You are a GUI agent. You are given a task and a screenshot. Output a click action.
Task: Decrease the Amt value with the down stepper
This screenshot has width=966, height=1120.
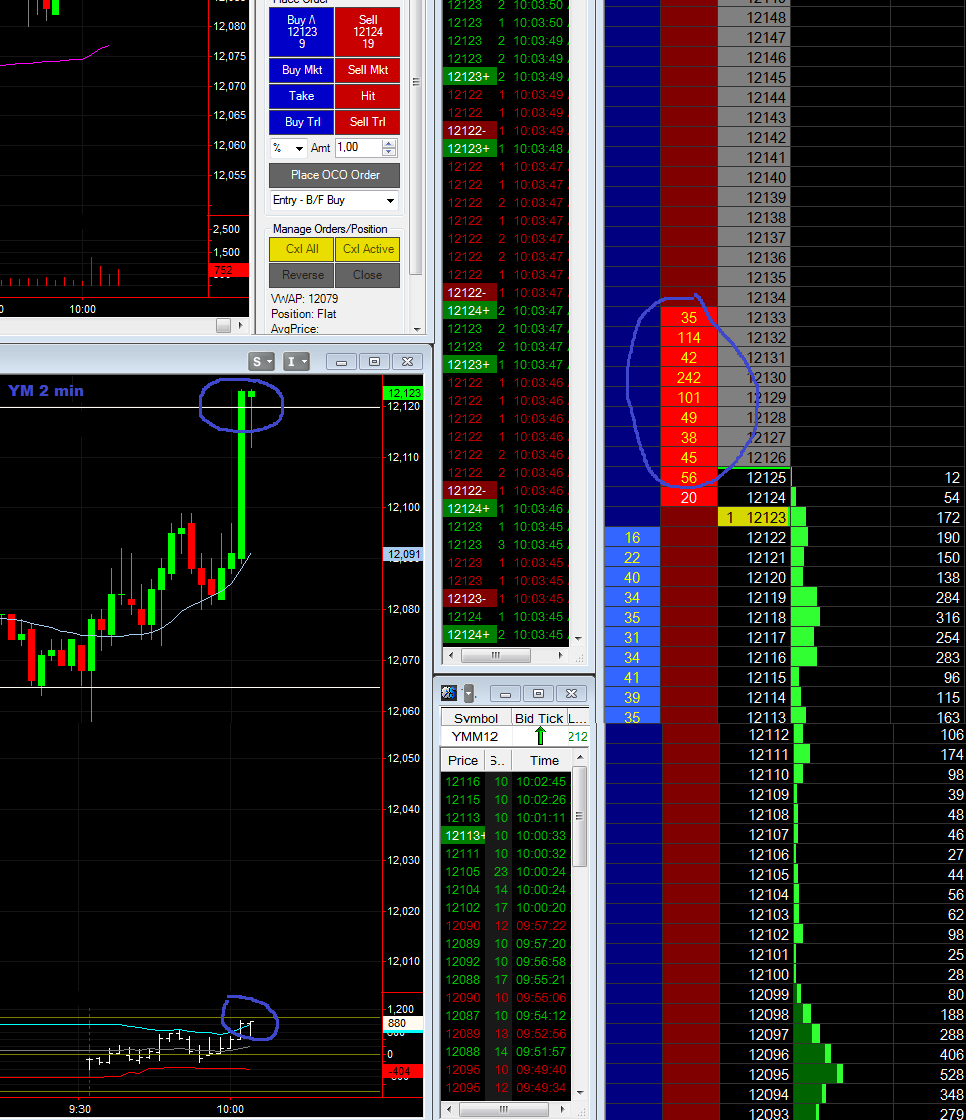coord(389,151)
